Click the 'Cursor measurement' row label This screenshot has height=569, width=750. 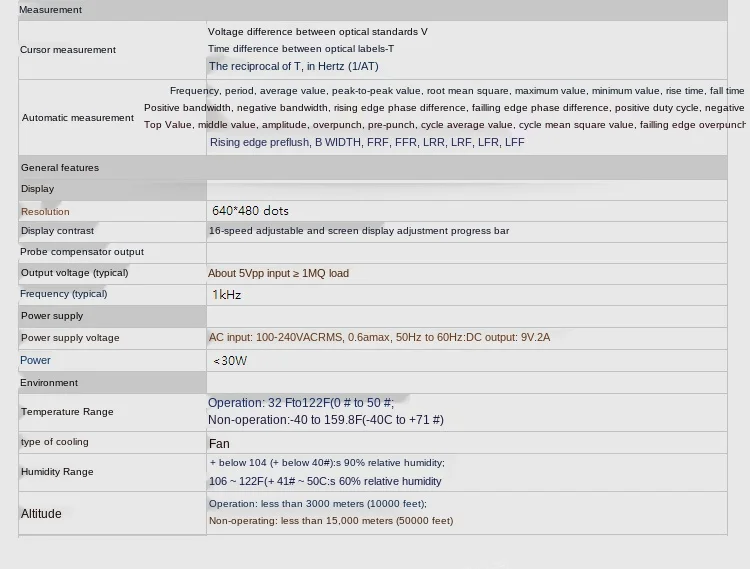pyautogui.click(x=67, y=50)
